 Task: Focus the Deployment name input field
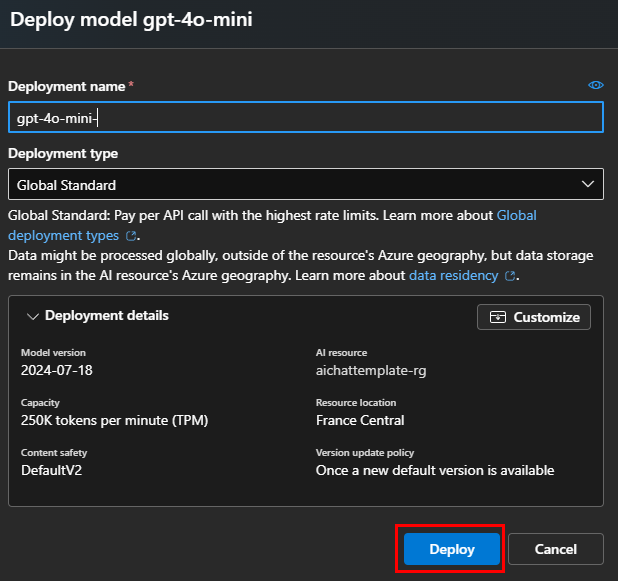[x=306, y=117]
